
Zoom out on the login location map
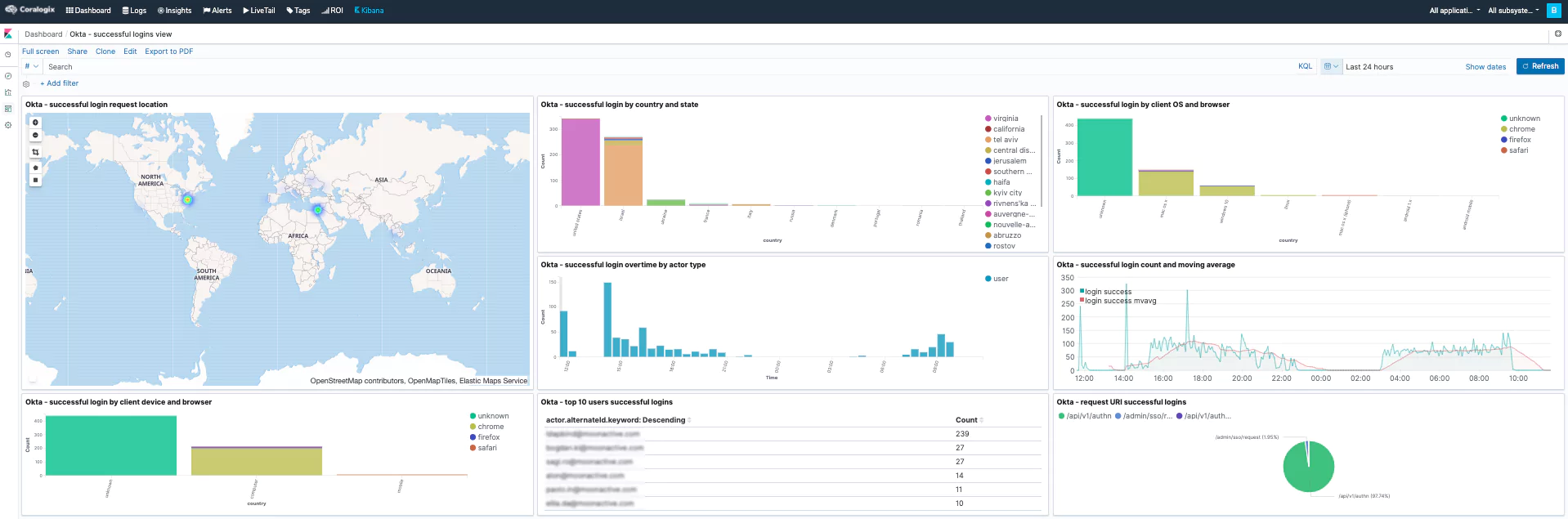[35, 135]
